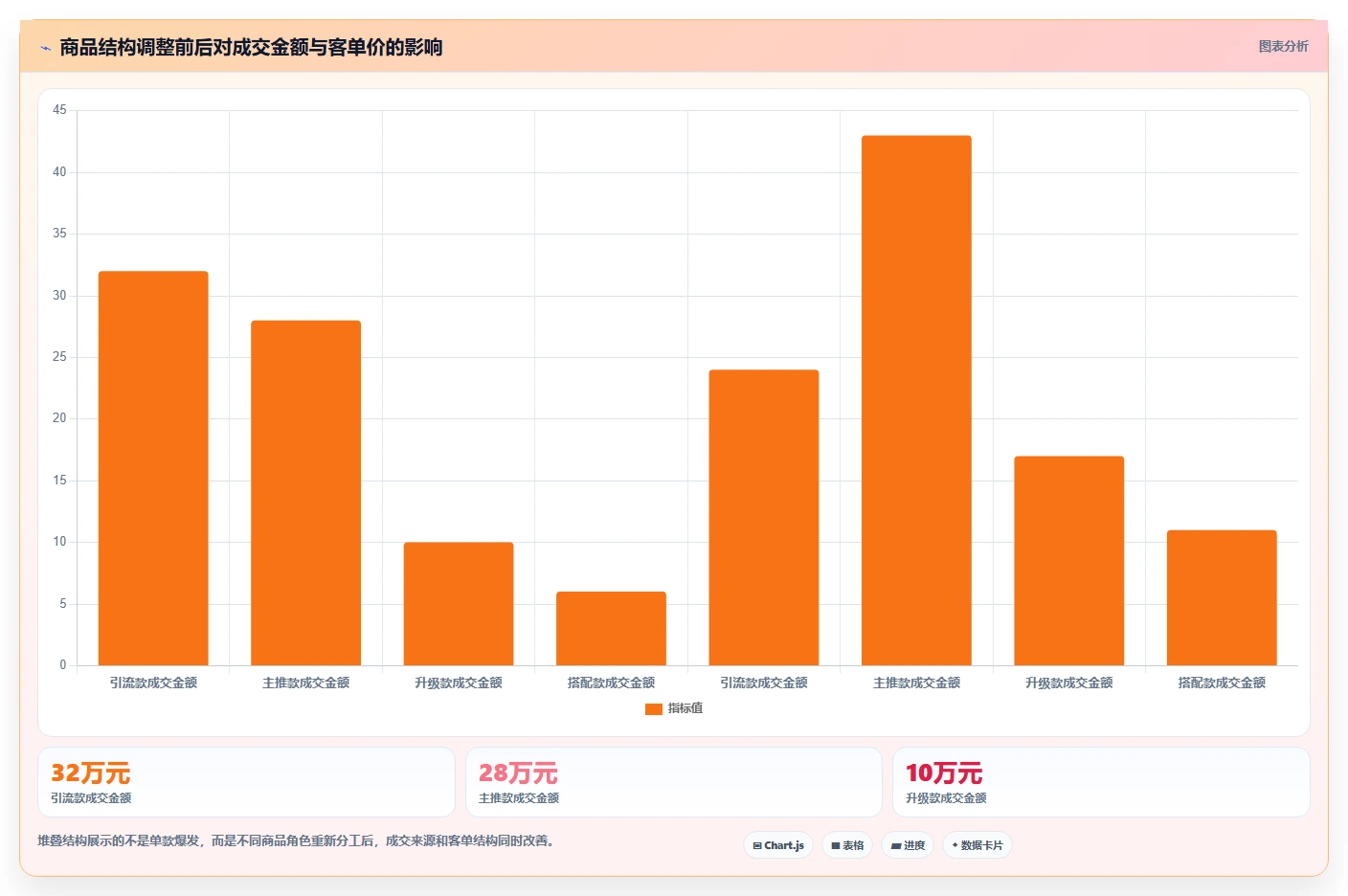
Task: Click the 40 tick on the y-axis
Action: click(59, 172)
